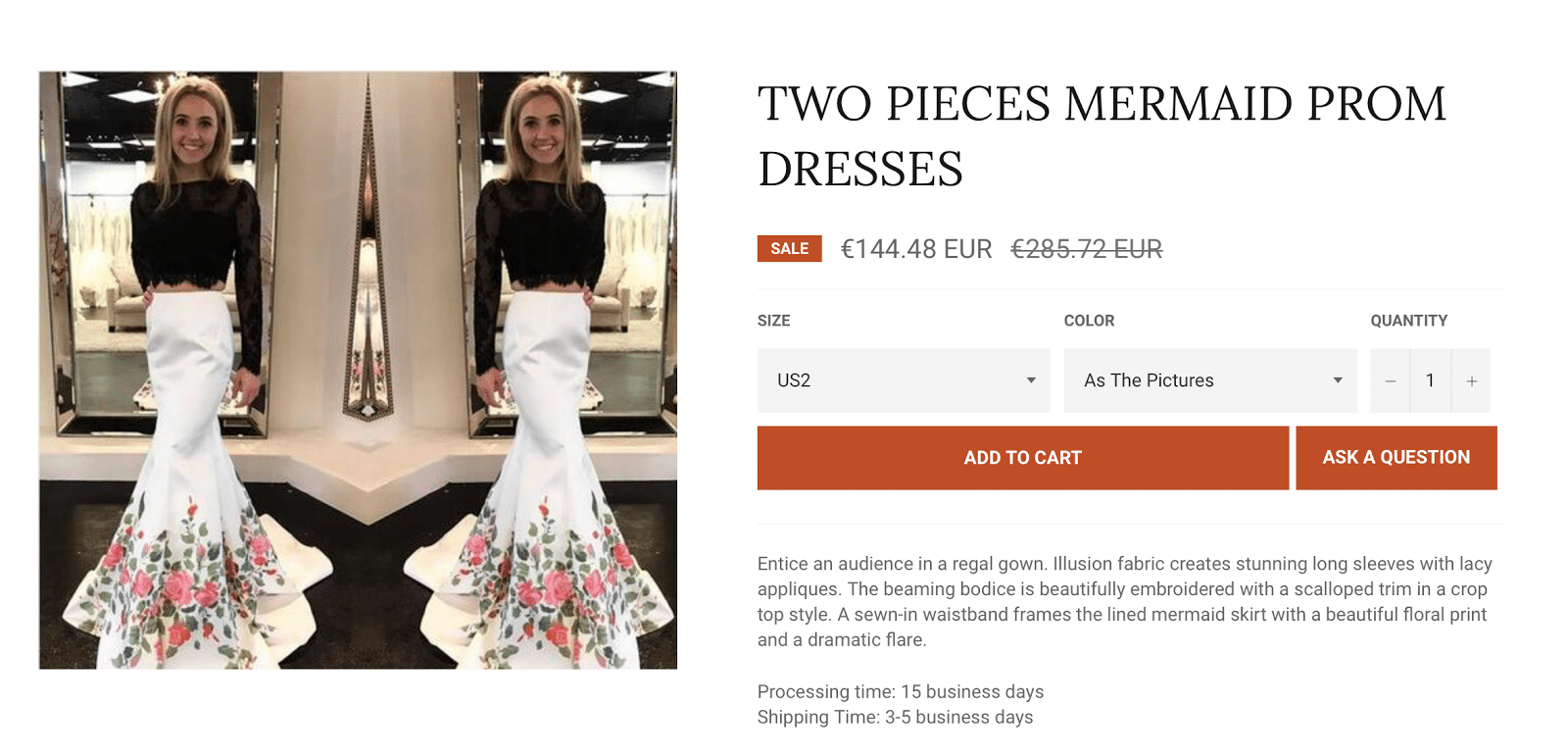The width and height of the screenshot is (1568, 756).
Task: Focus the quantity number field
Action: click(1430, 380)
